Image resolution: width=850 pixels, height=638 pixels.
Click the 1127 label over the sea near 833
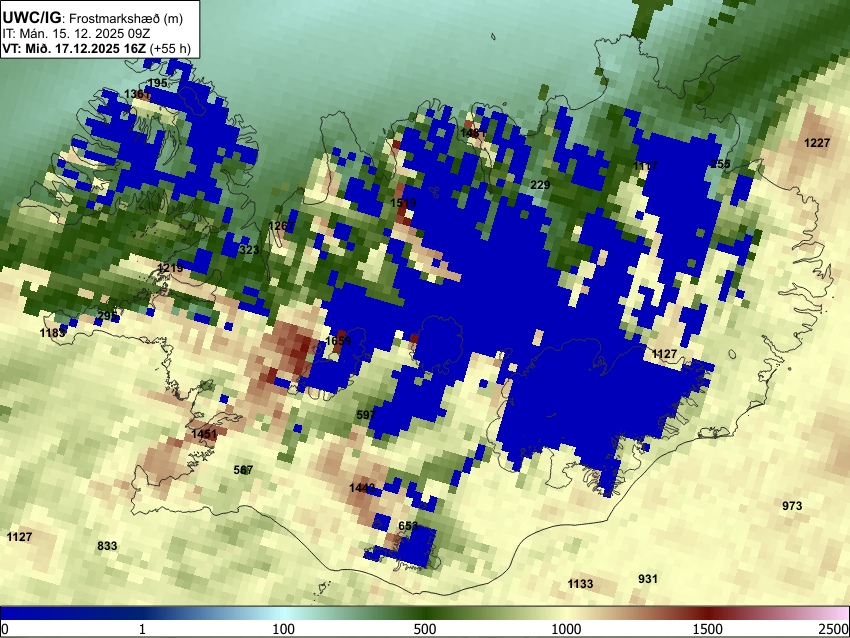point(19,537)
